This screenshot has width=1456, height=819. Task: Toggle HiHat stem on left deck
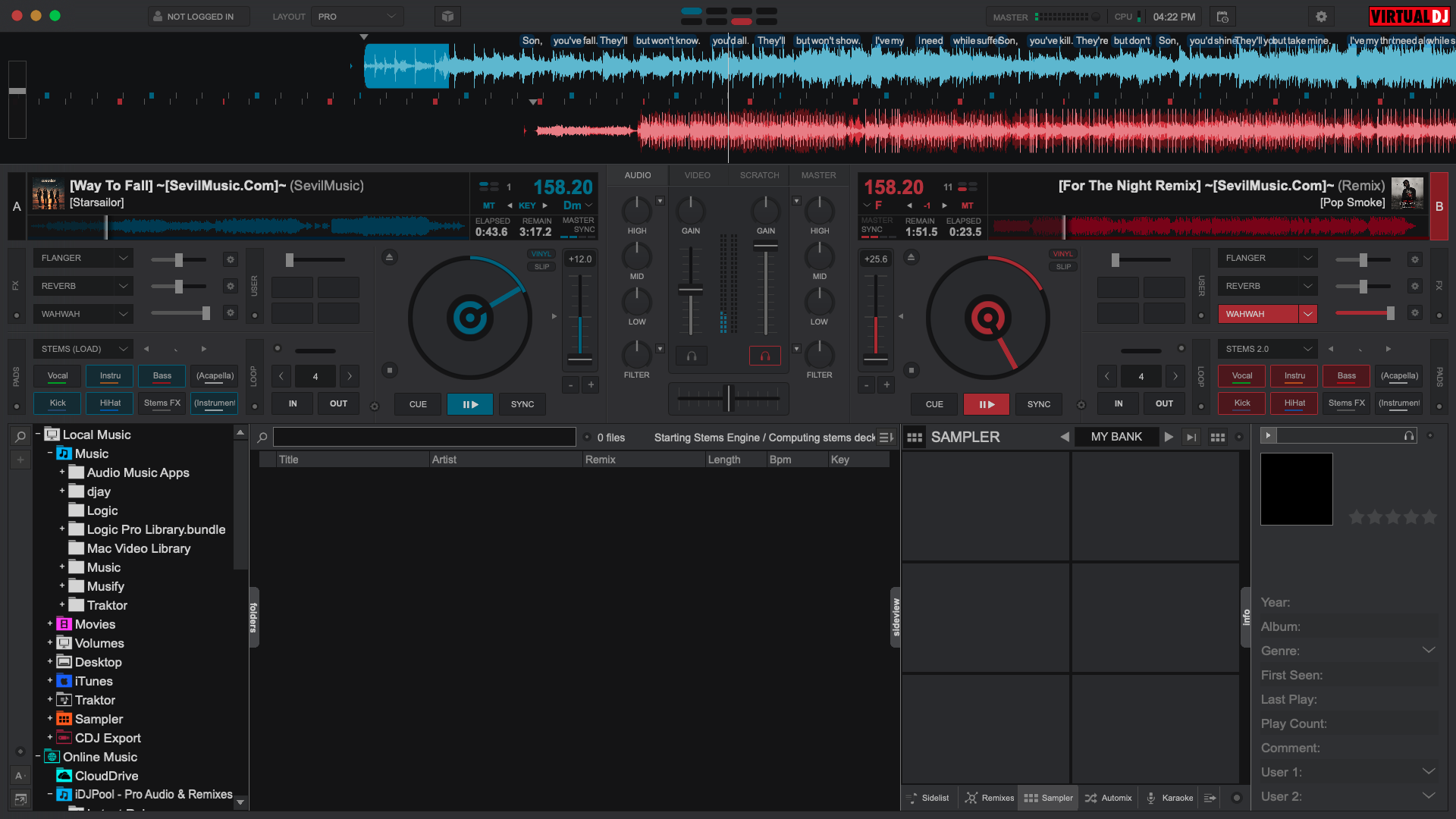[x=110, y=403]
